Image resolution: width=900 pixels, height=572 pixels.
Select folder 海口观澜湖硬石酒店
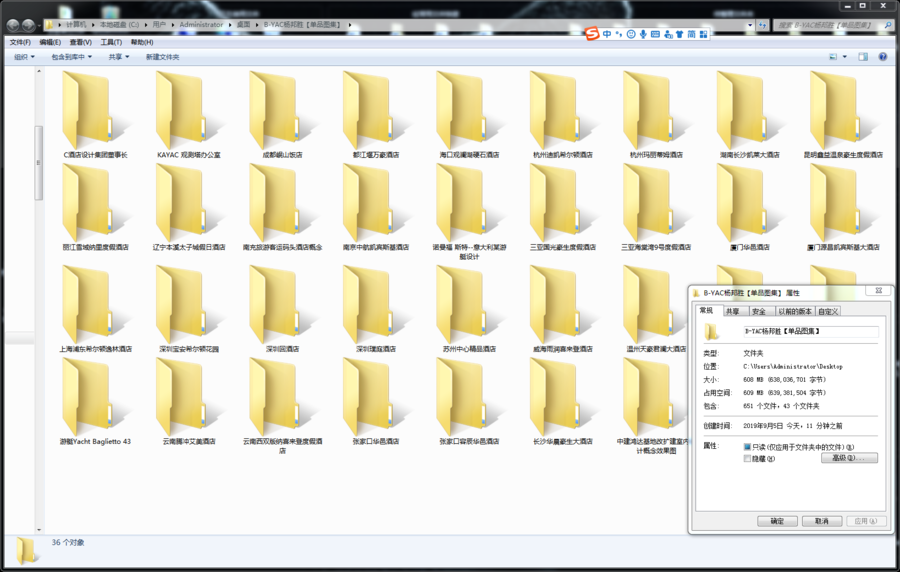469,115
